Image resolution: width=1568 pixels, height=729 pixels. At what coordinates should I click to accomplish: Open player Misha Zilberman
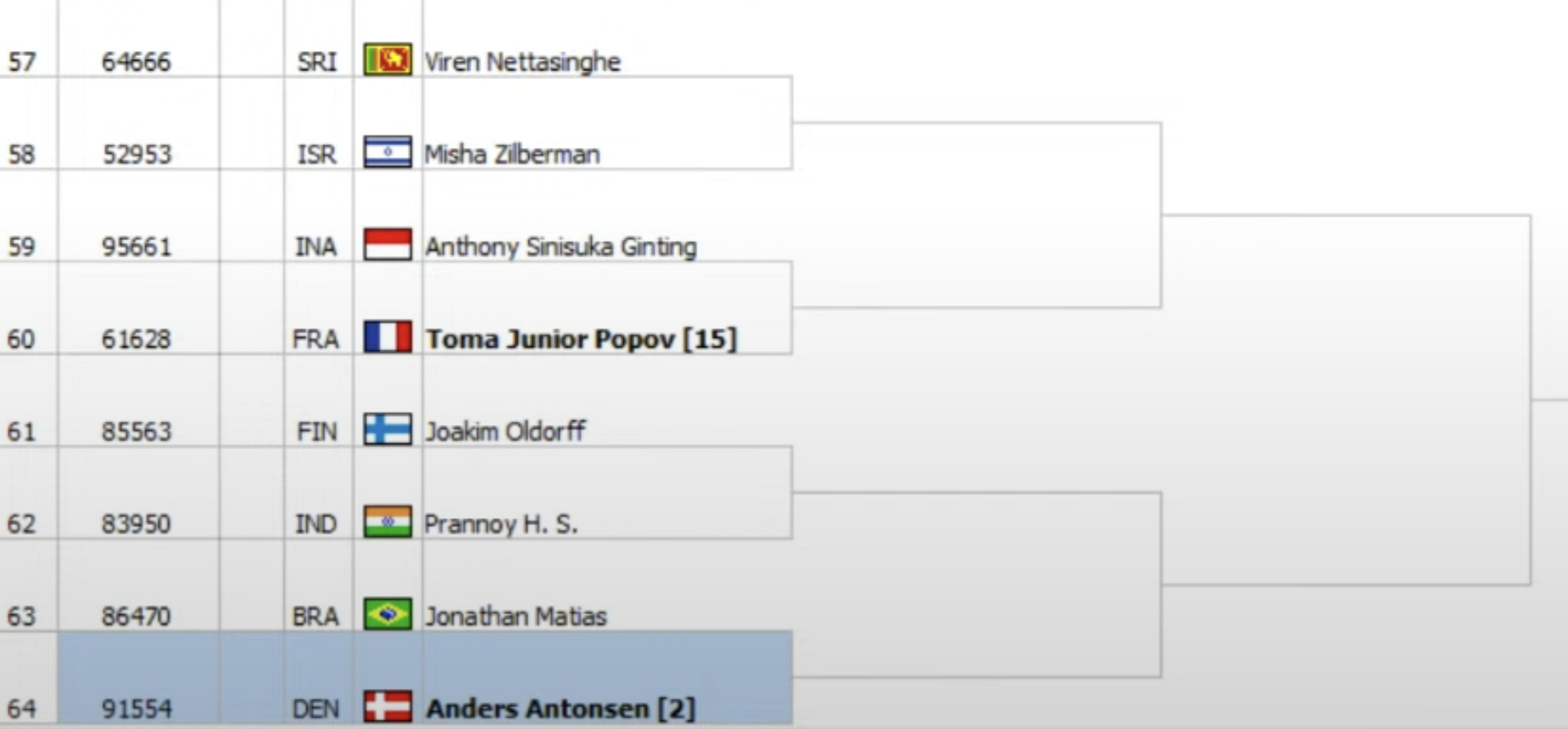click(x=512, y=154)
